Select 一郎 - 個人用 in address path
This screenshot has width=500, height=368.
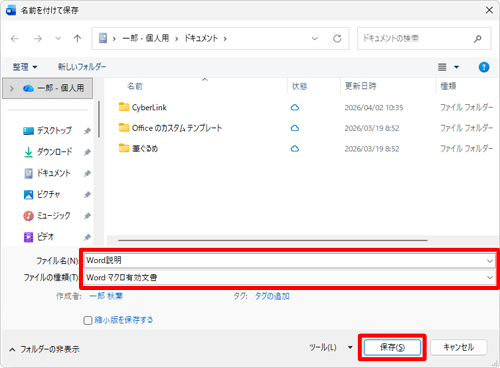pos(146,38)
